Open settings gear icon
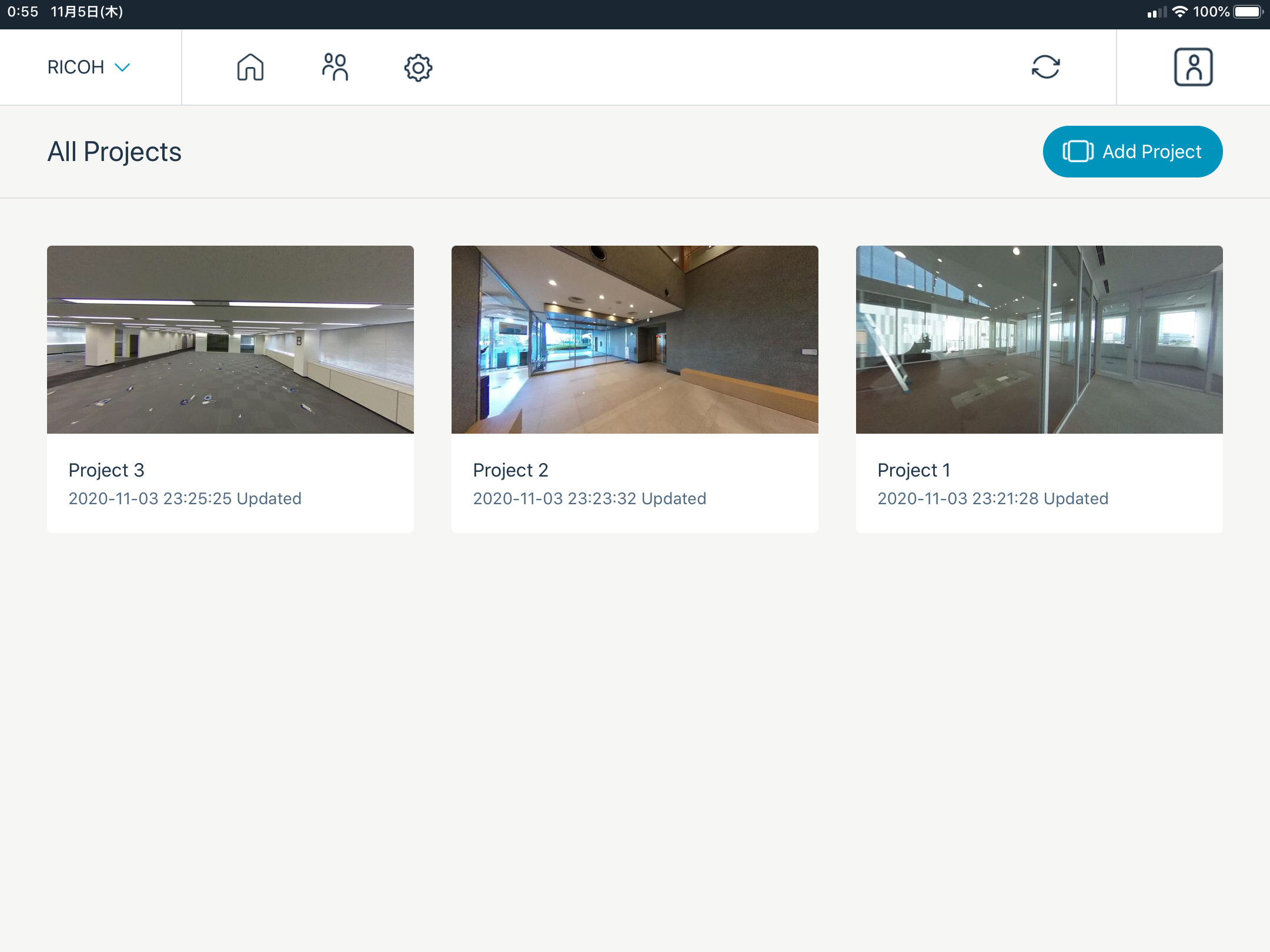Image resolution: width=1270 pixels, height=952 pixels. pyautogui.click(x=418, y=68)
